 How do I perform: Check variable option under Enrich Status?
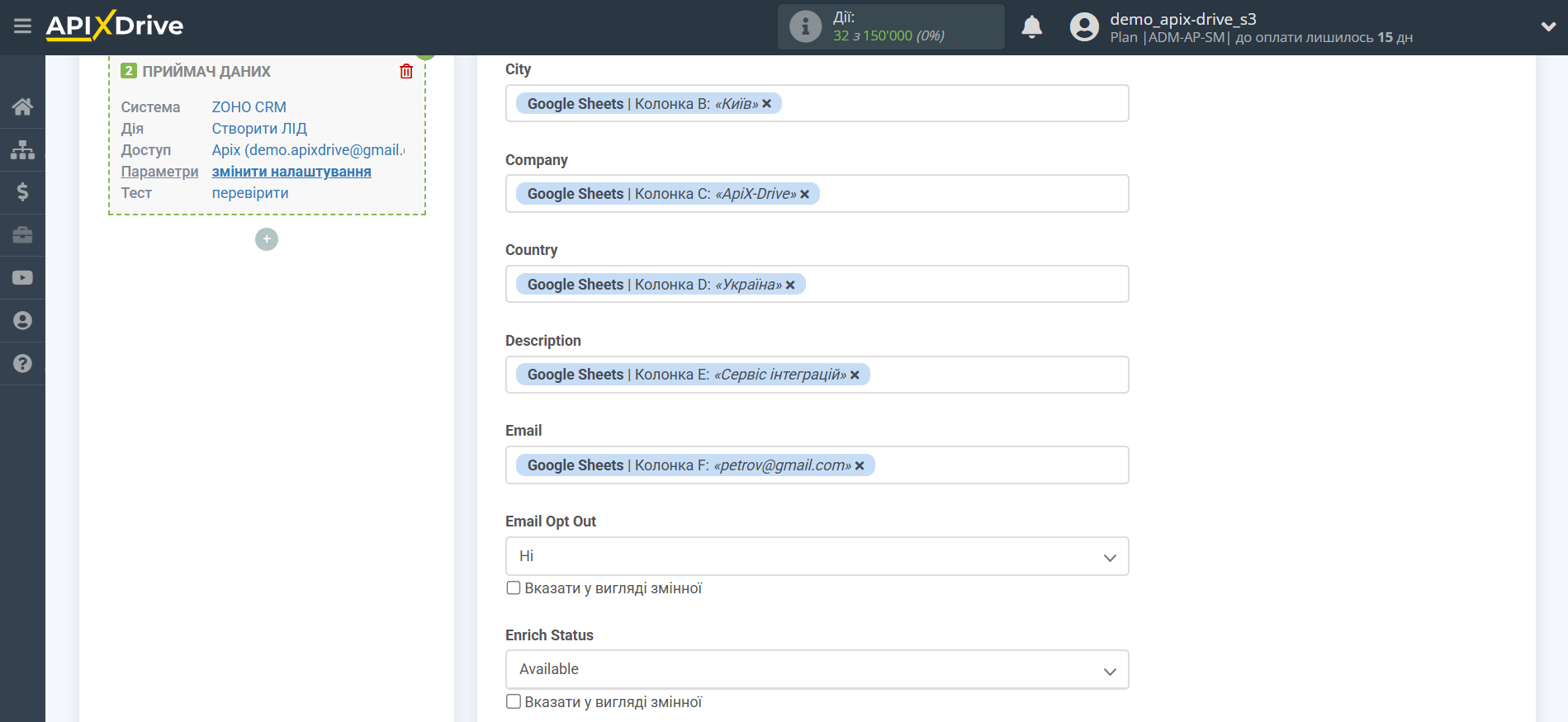[x=514, y=701]
